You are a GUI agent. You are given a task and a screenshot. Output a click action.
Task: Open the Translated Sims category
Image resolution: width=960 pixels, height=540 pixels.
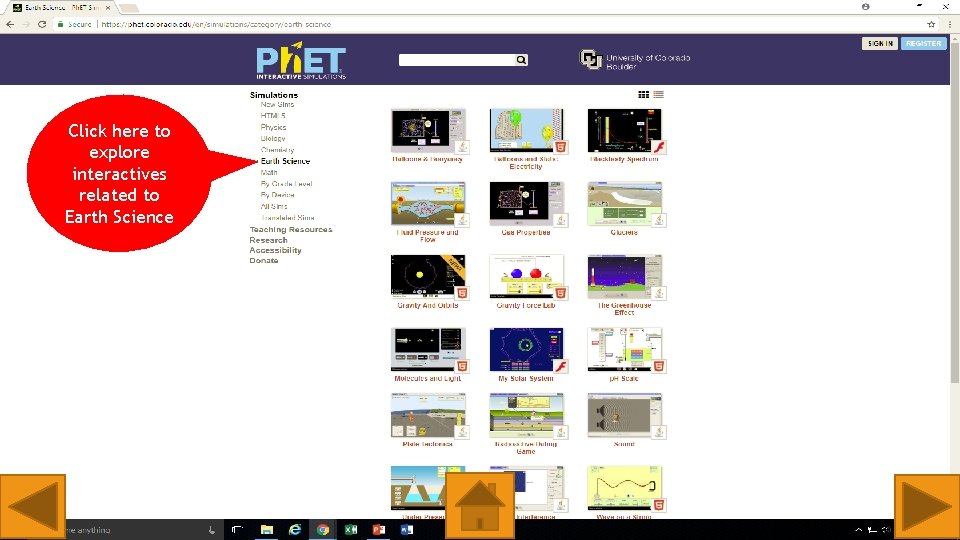click(287, 218)
